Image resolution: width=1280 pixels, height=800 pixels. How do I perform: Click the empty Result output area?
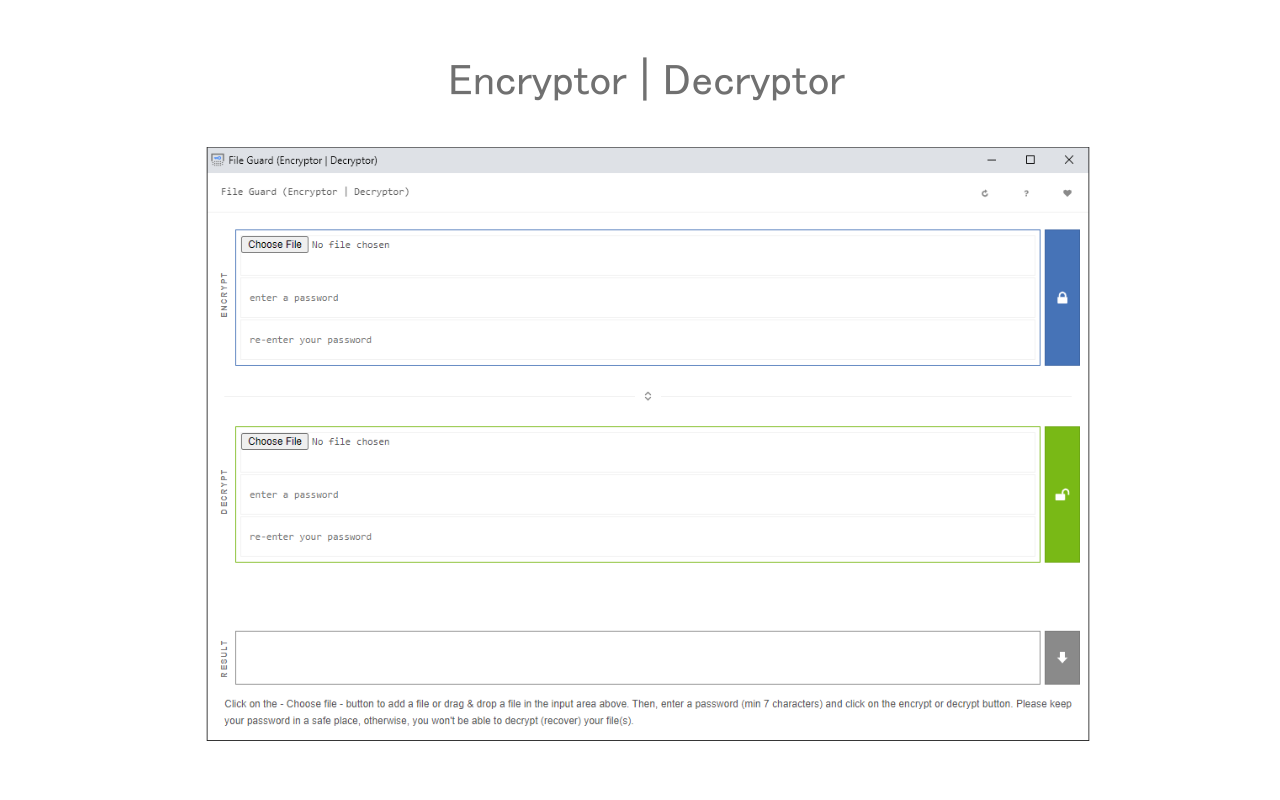pos(638,658)
